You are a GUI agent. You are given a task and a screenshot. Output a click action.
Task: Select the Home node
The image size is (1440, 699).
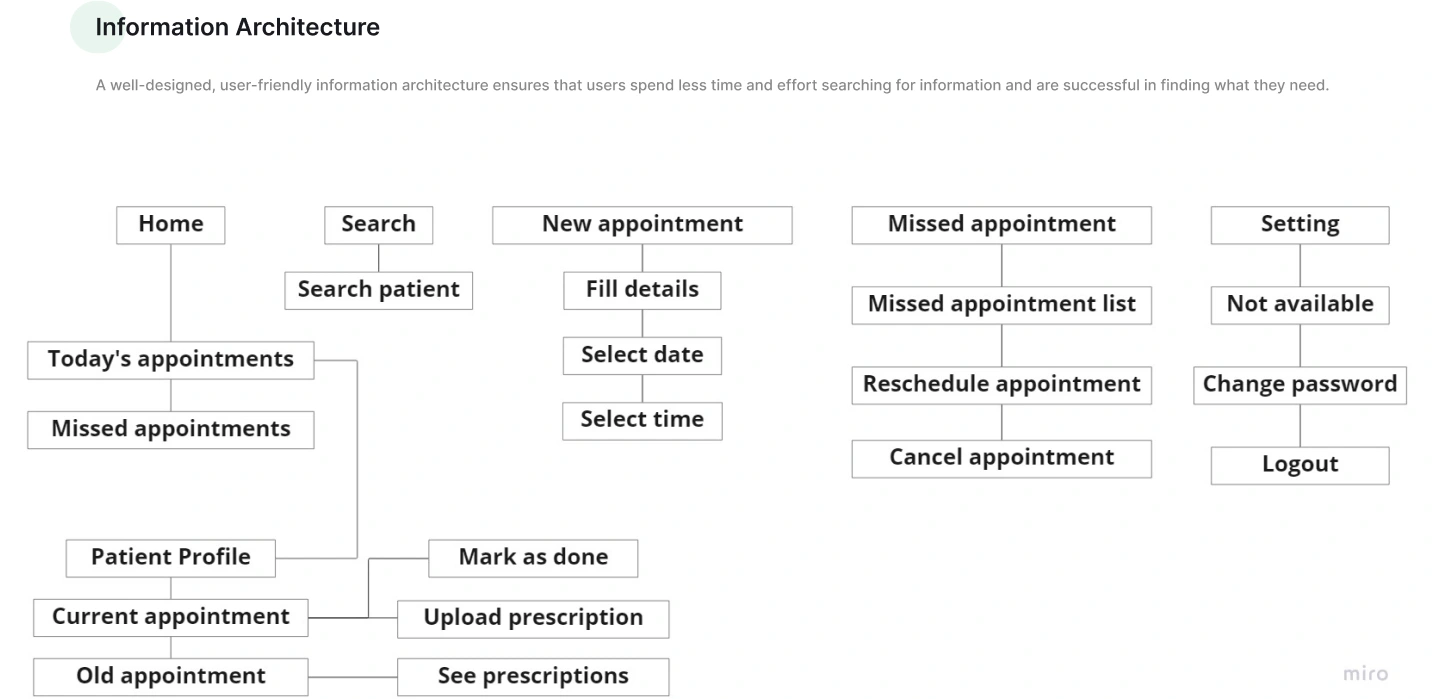pos(170,224)
